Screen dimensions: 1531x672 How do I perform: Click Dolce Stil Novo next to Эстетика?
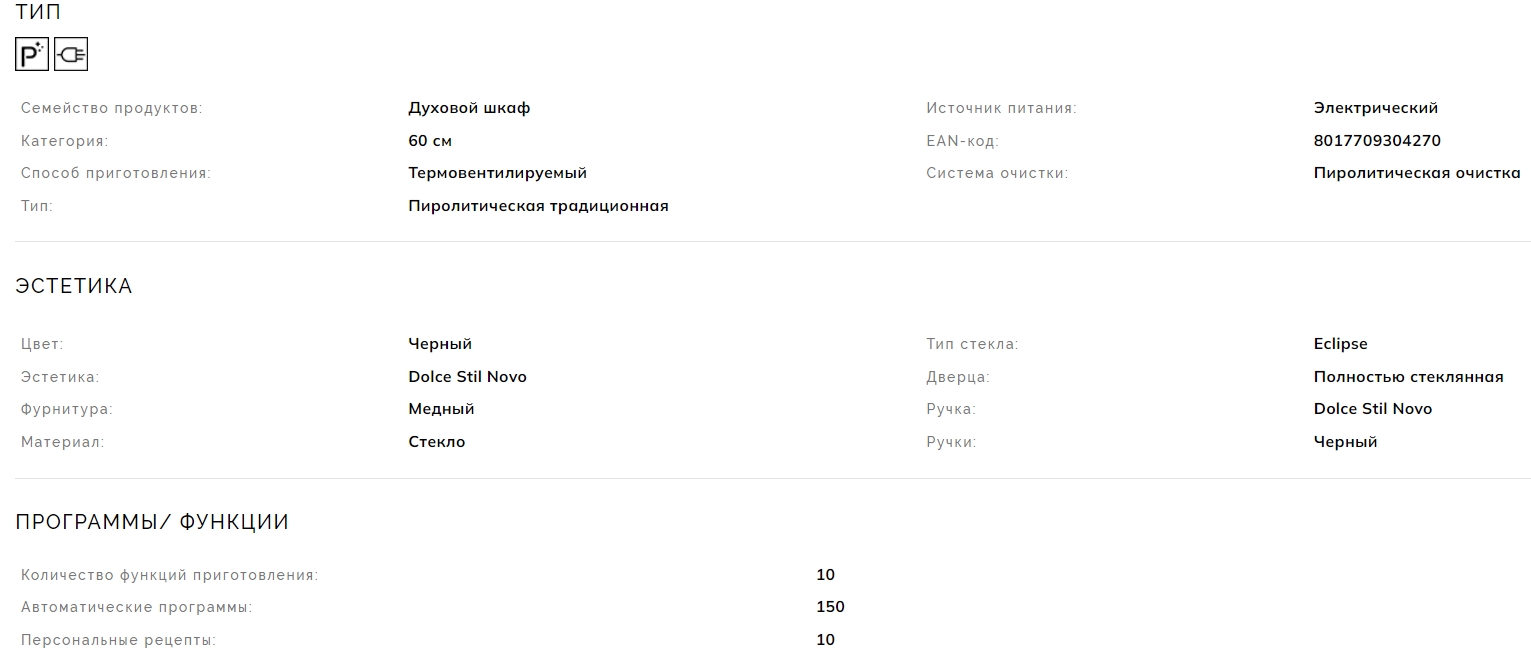[467, 377]
